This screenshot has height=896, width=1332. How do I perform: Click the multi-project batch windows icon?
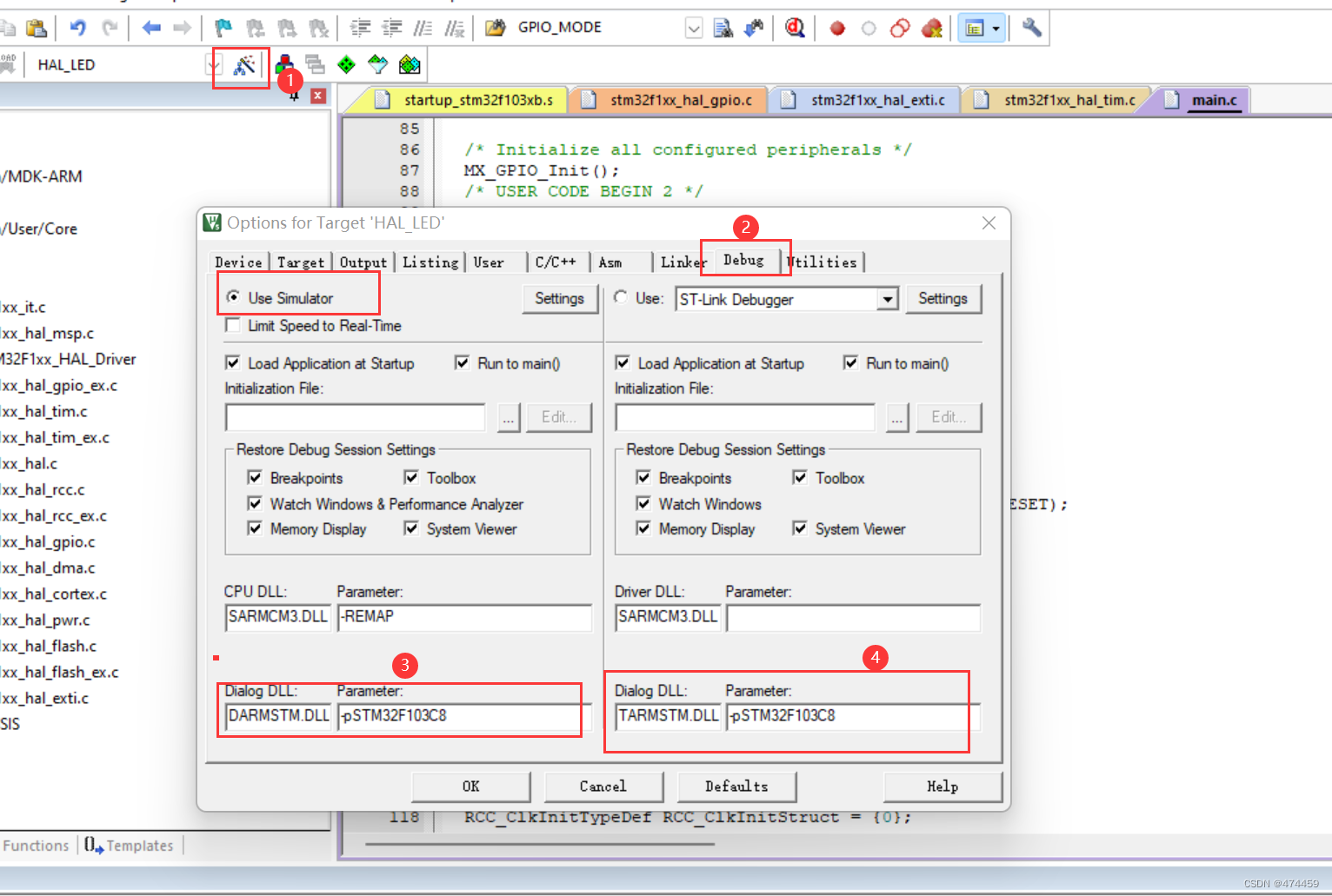[x=315, y=64]
